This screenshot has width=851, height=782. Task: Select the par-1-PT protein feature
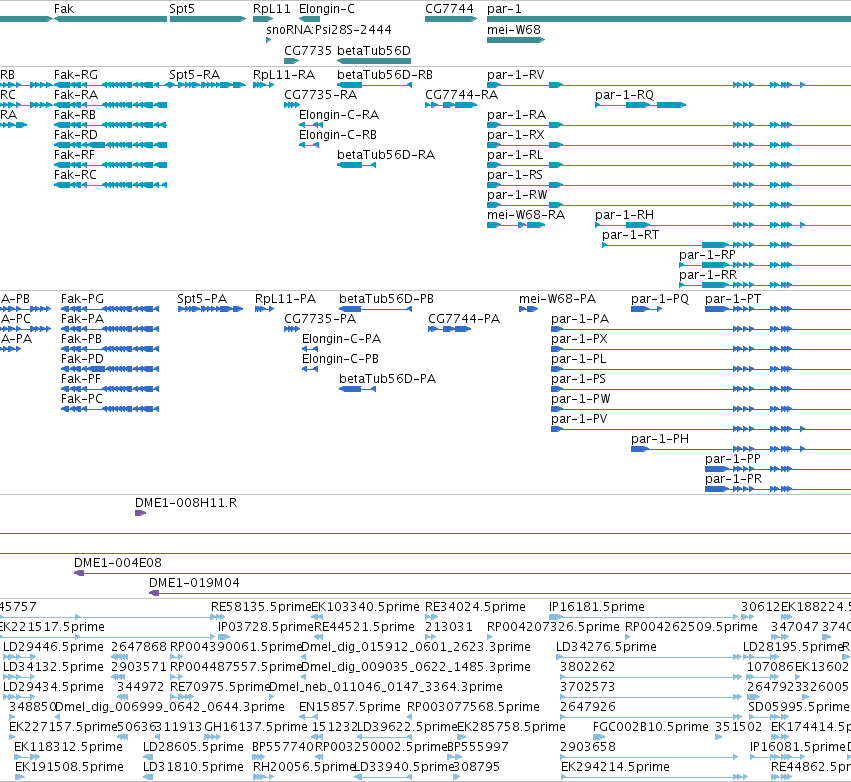click(778, 309)
